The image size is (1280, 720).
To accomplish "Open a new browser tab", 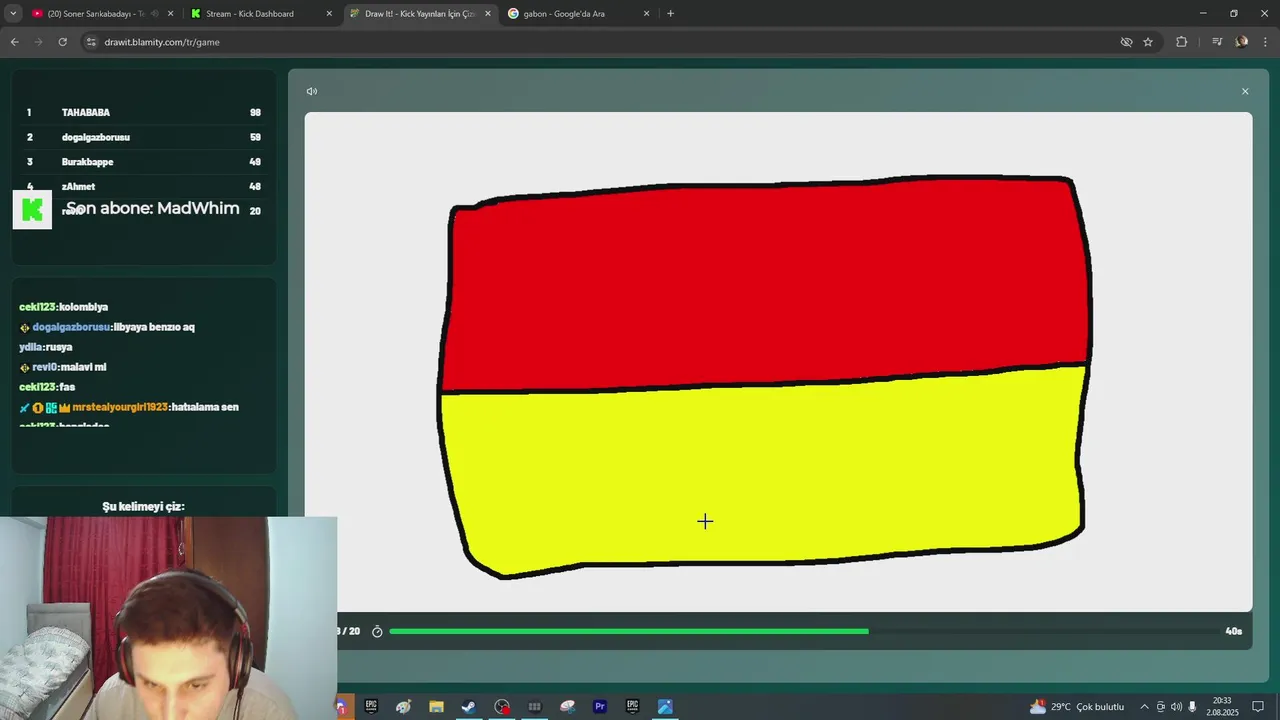I will [x=670, y=14].
